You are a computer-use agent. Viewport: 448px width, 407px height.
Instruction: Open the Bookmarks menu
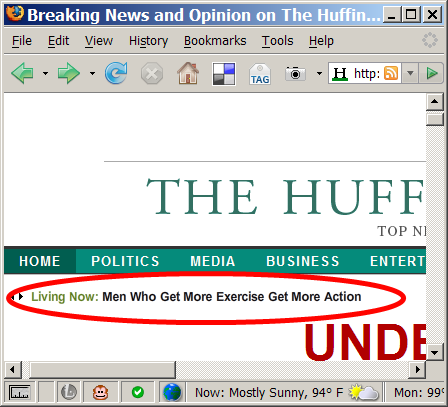pos(215,41)
